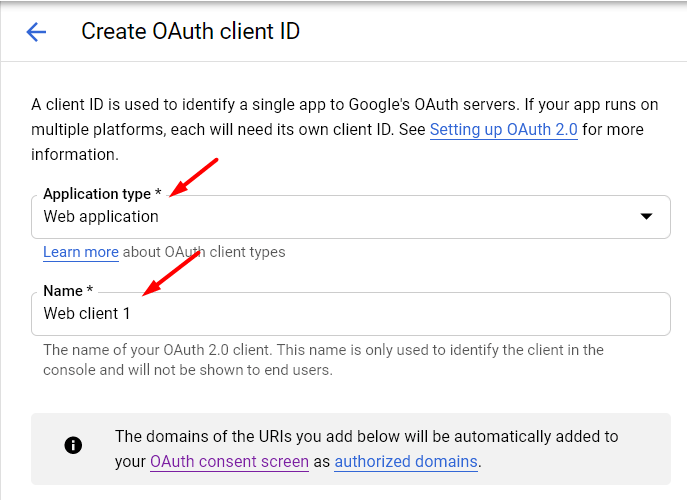Click the 'Name *' field label

point(68,291)
